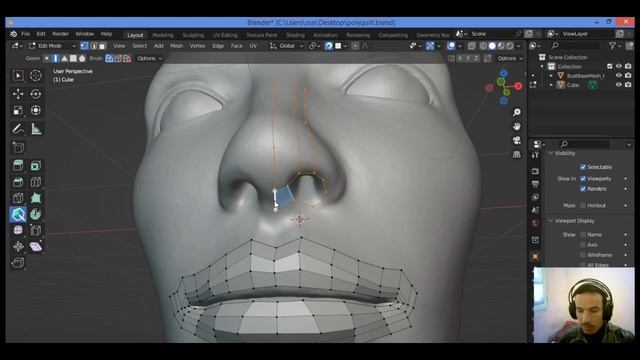Image resolution: width=640 pixels, height=360 pixels.
Task: Hide BustBaseMesh via its eye icon
Action: point(619,76)
